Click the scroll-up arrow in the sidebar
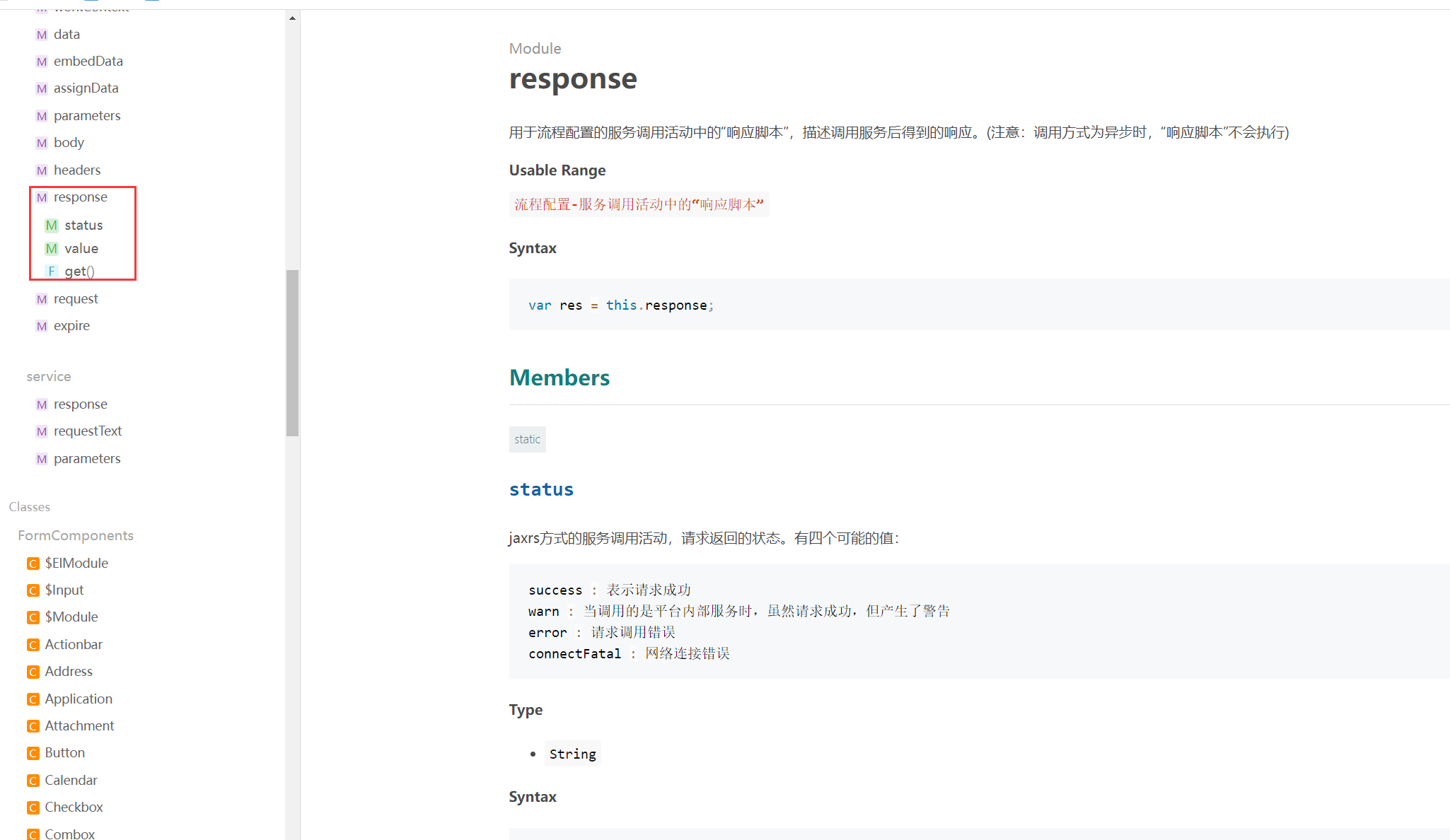The image size is (1450, 840). click(x=292, y=18)
